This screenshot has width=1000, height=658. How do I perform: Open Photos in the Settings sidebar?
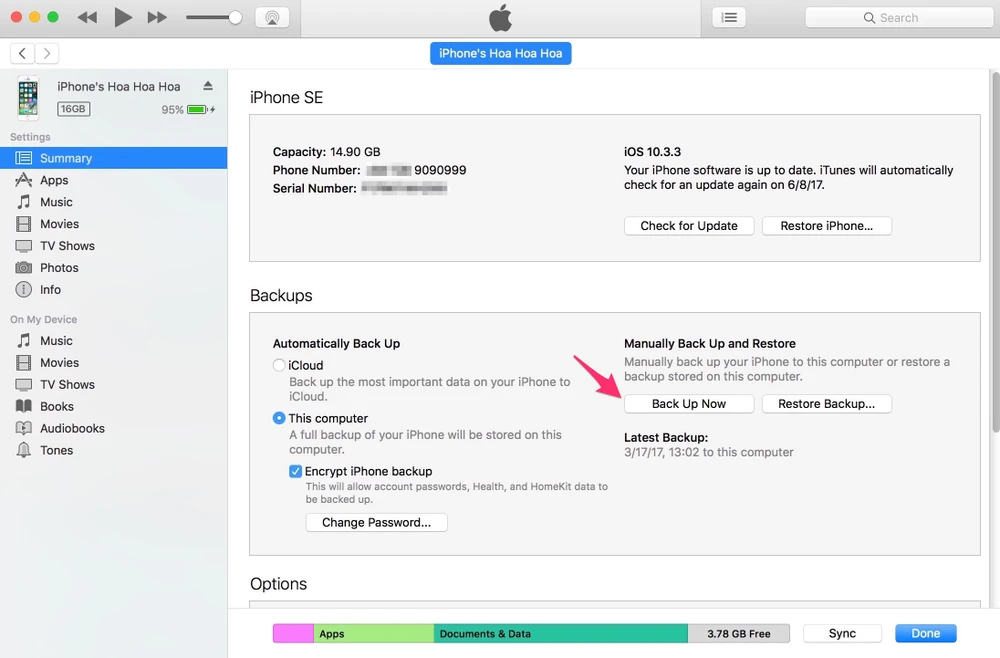(59, 268)
